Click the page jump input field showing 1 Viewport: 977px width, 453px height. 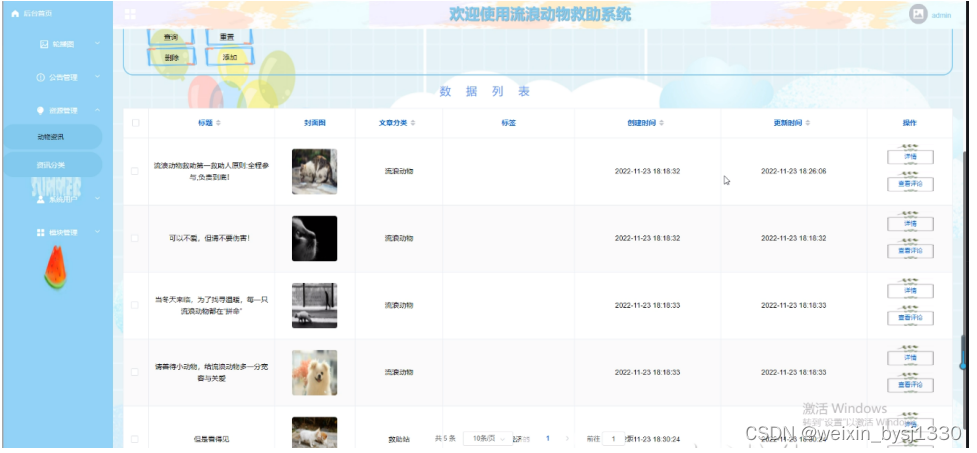[x=614, y=439]
